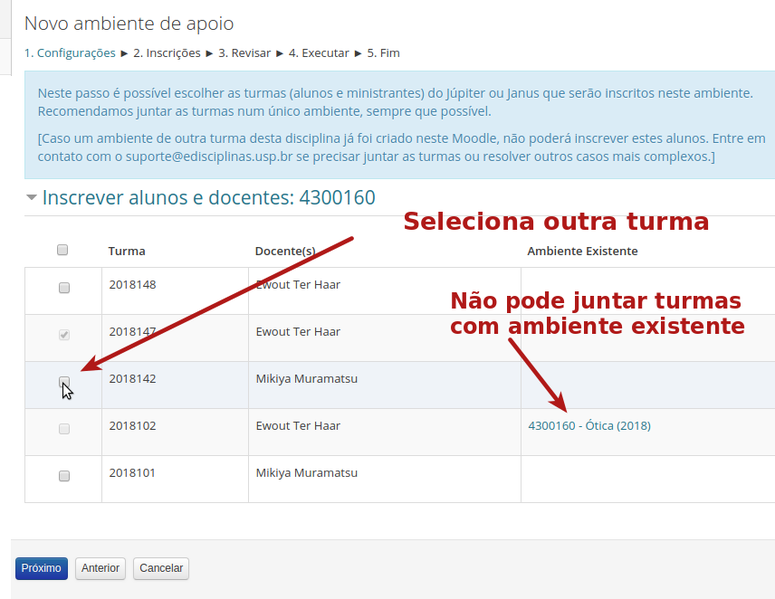The height and width of the screenshot is (599, 775).
Task: Click the 'Ambiente Existente' column header
Action: tap(582, 251)
